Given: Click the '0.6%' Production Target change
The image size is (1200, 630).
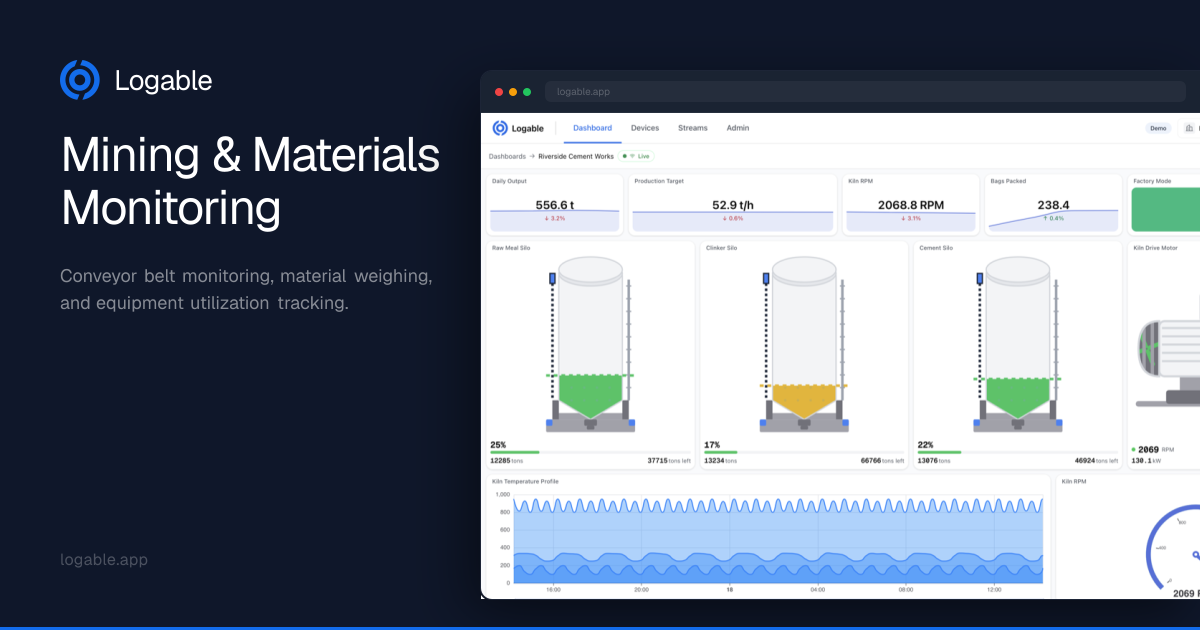Looking at the screenshot, I should 733,218.
